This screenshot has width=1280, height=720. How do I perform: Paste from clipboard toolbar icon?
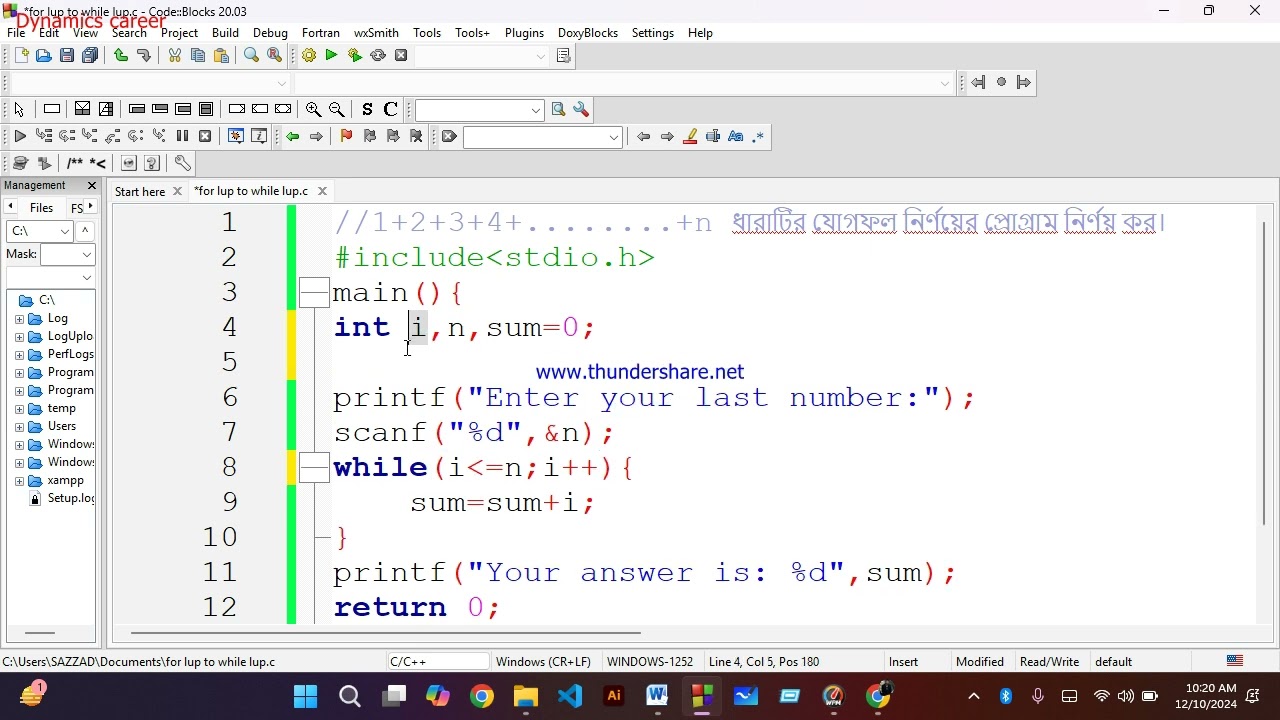(222, 56)
